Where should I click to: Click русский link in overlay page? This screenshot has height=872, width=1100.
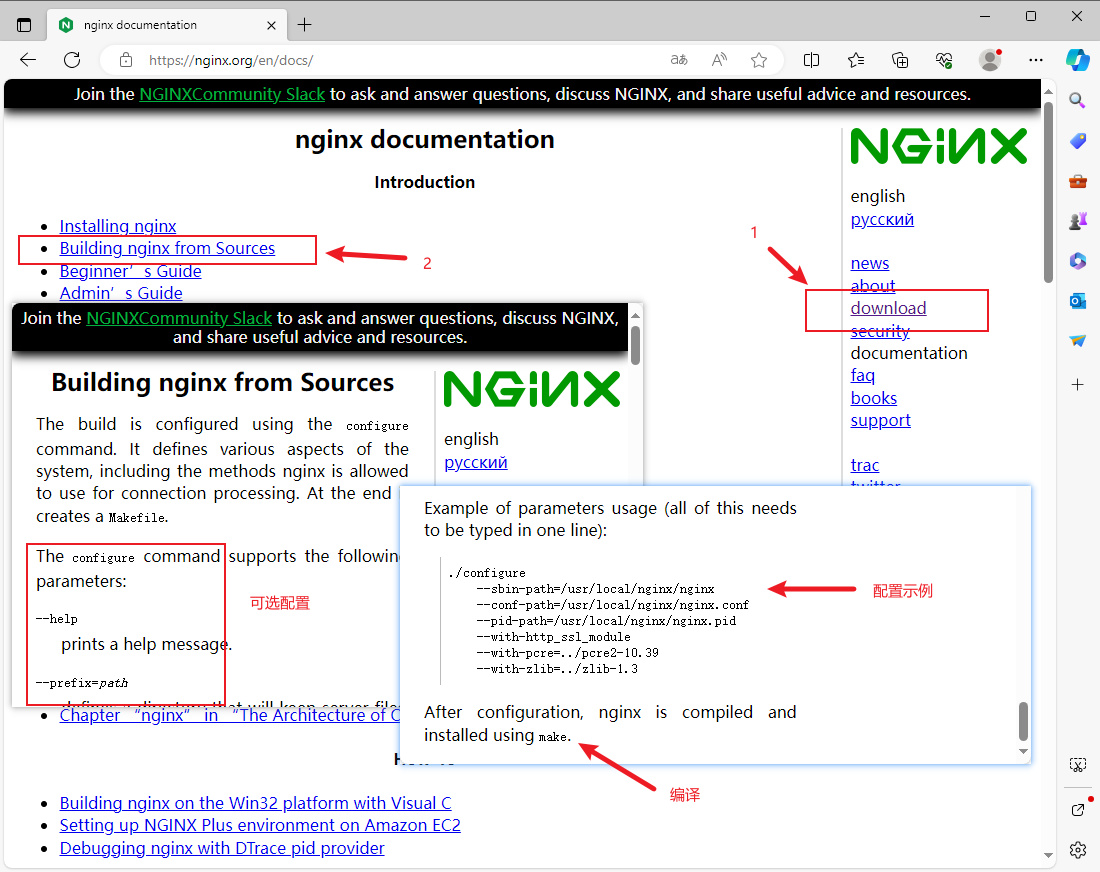click(x=476, y=462)
